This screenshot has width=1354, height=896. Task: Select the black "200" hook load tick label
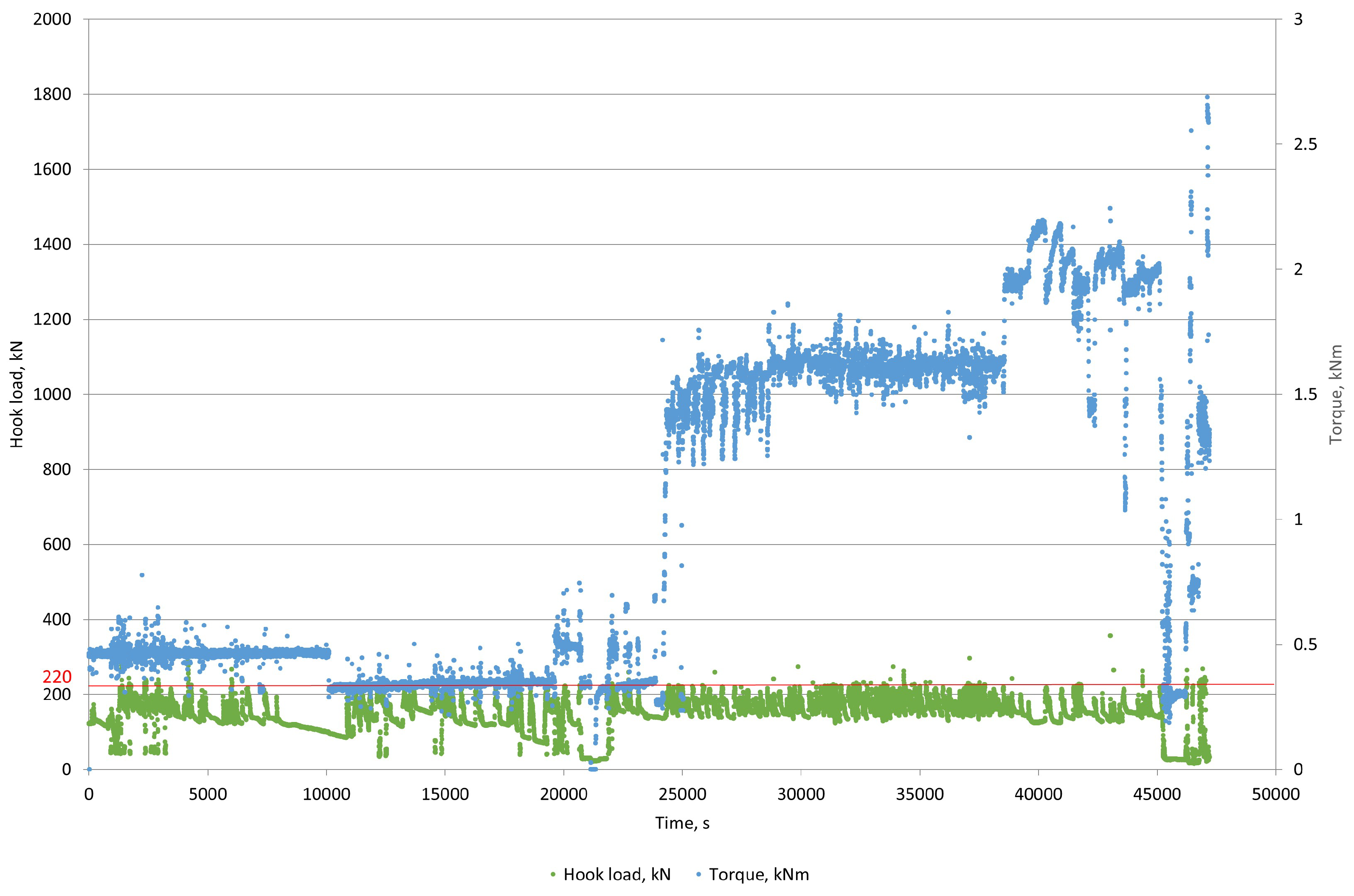57,694
